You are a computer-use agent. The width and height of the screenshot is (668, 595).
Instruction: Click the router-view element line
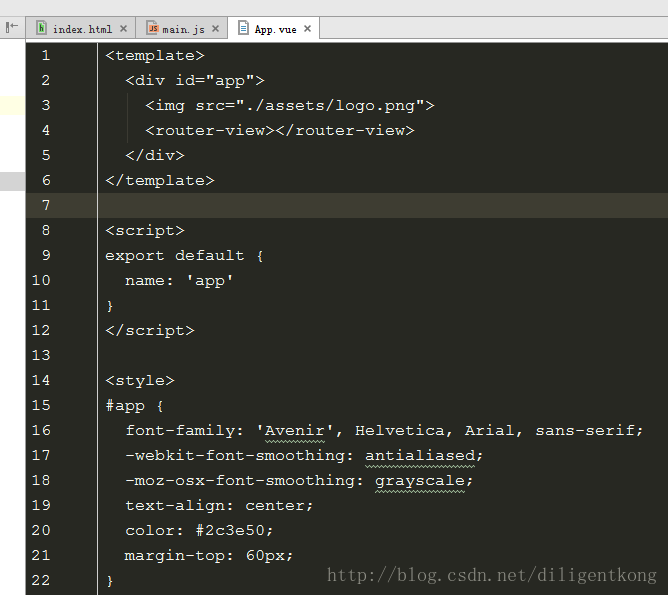(280, 130)
